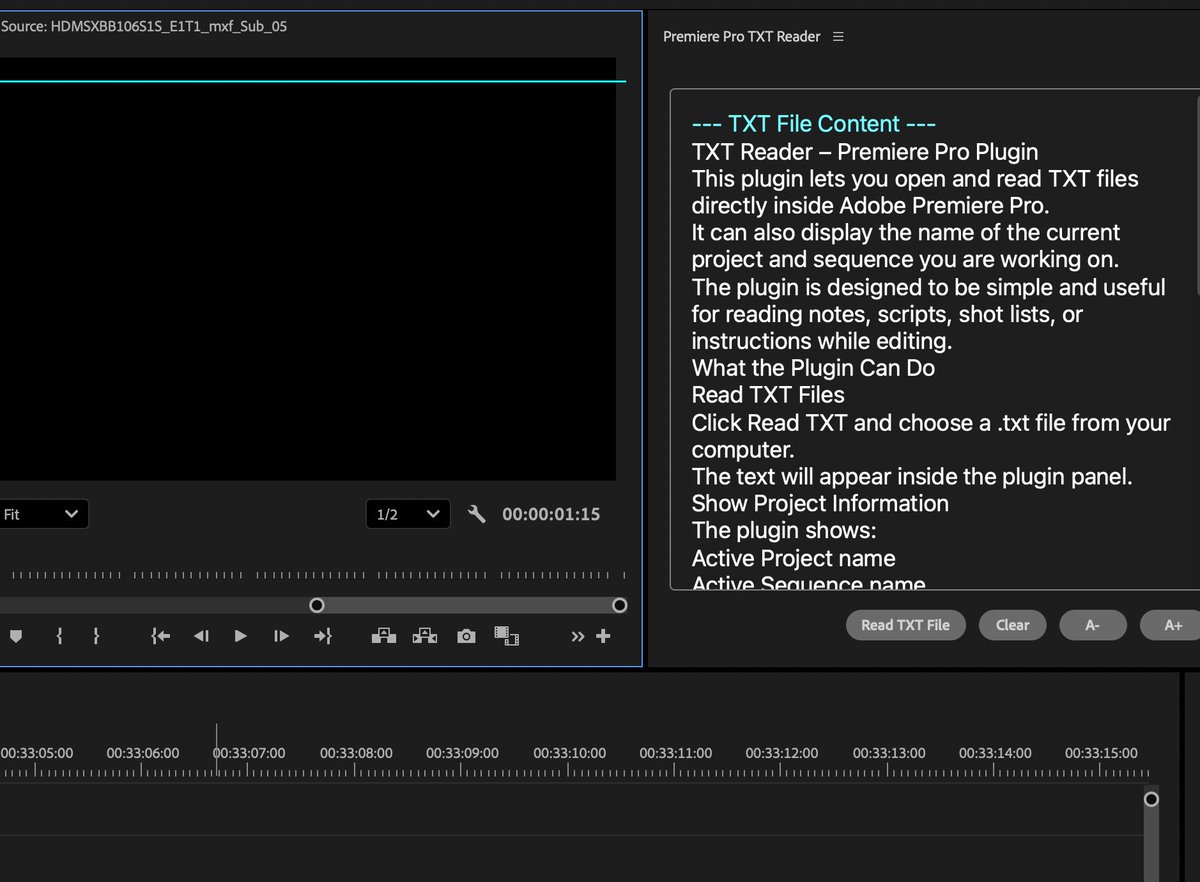Decrease font size with A- button

[1092, 625]
